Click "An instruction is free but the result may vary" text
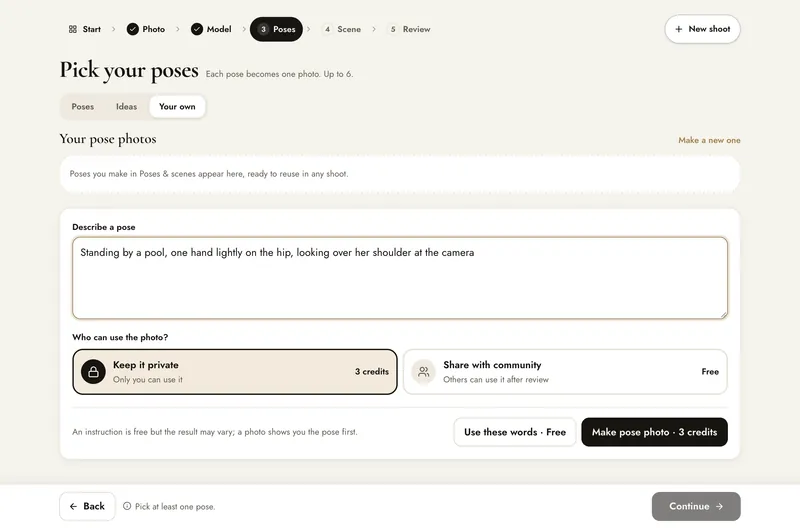 pyautogui.click(x=215, y=432)
